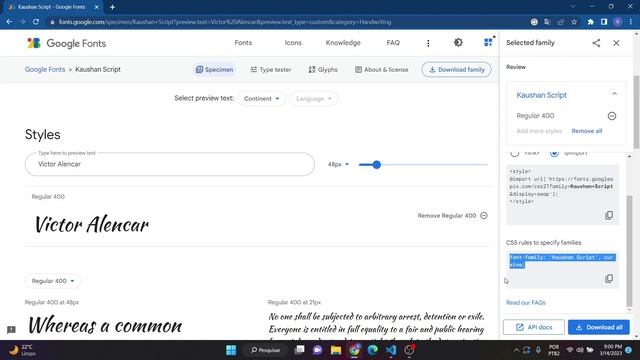Viewport: 640px width, 360px height.
Task: Open Knowledge in top navigation
Action: [343, 43]
